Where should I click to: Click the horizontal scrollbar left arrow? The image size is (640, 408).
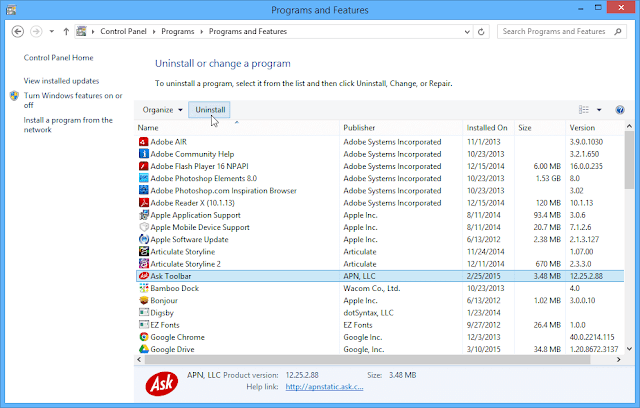[139, 359]
